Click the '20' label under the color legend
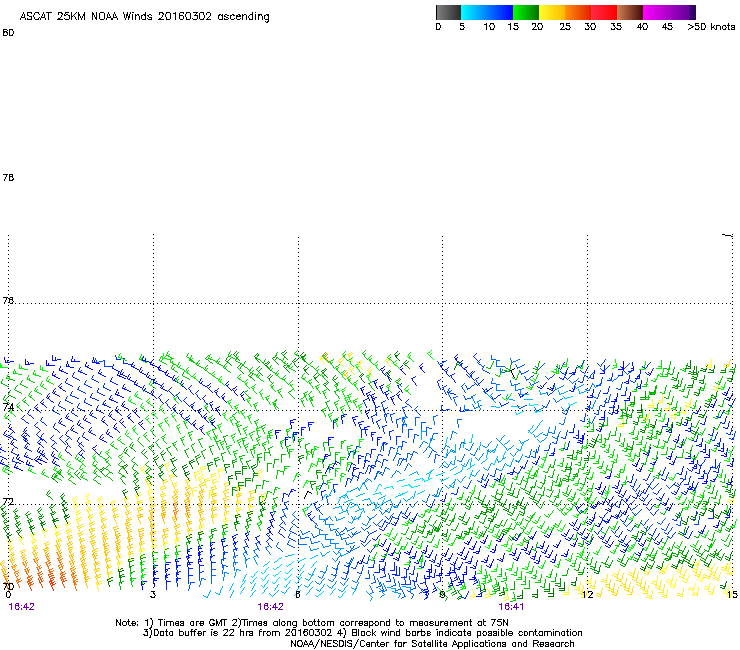 coord(537,27)
